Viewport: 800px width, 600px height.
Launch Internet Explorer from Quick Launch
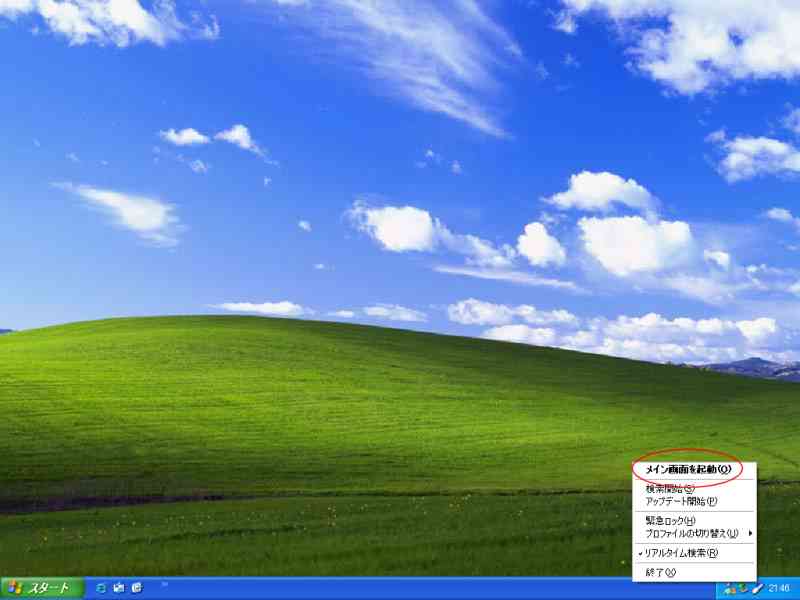(101, 588)
